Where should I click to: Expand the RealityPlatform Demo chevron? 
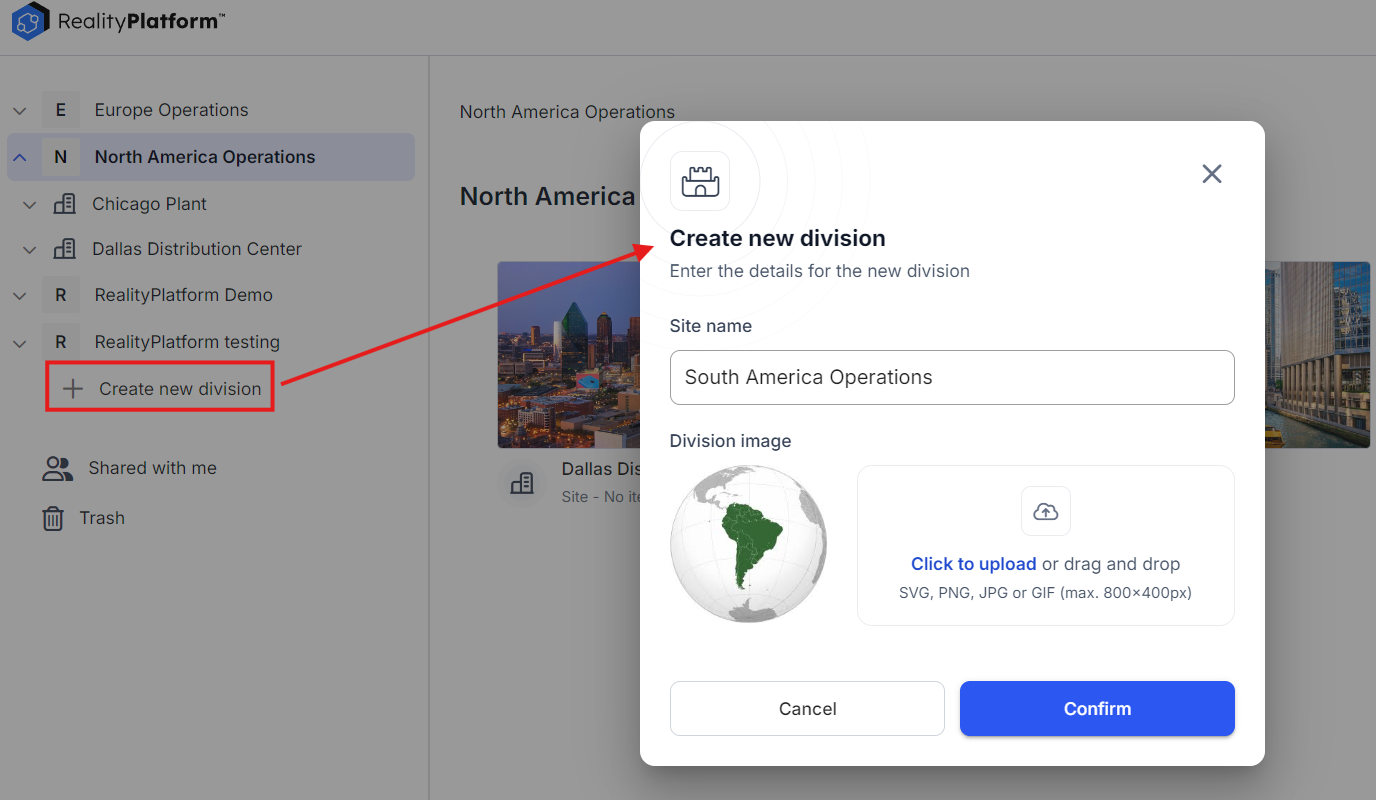click(20, 296)
